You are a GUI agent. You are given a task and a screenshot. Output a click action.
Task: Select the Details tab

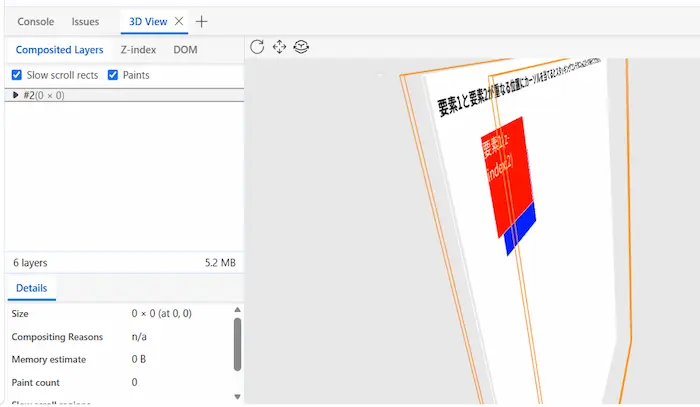pos(31,288)
